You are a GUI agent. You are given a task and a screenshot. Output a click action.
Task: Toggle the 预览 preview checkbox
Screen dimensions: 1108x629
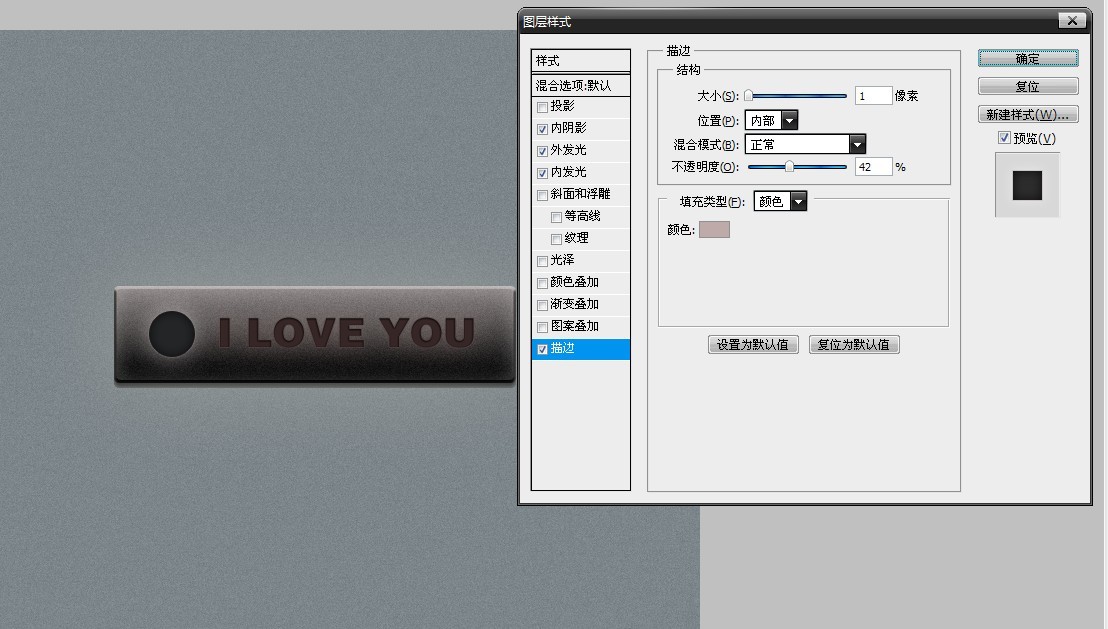1004,138
